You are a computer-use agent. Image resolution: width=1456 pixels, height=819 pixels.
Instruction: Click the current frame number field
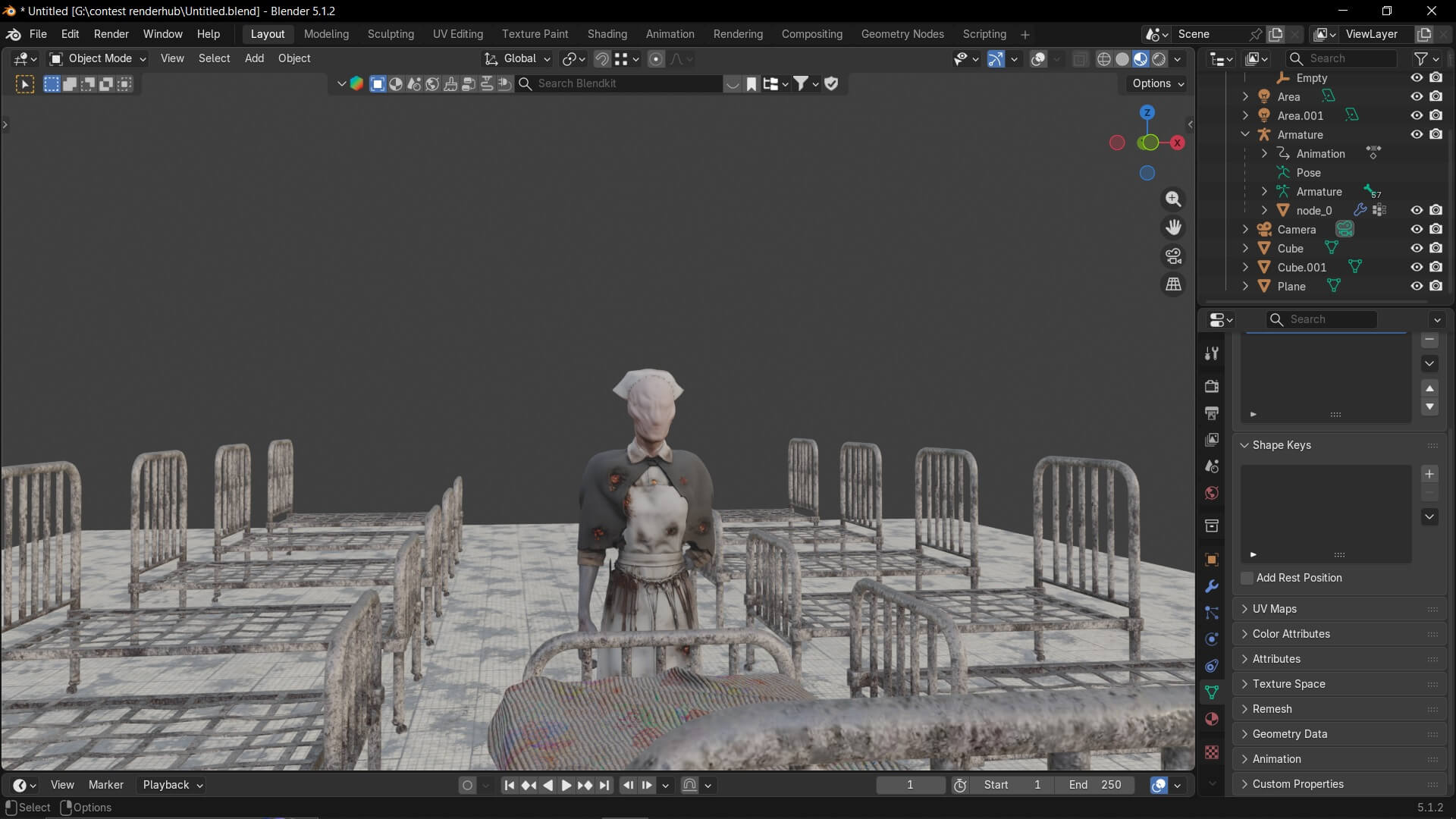pos(910,785)
